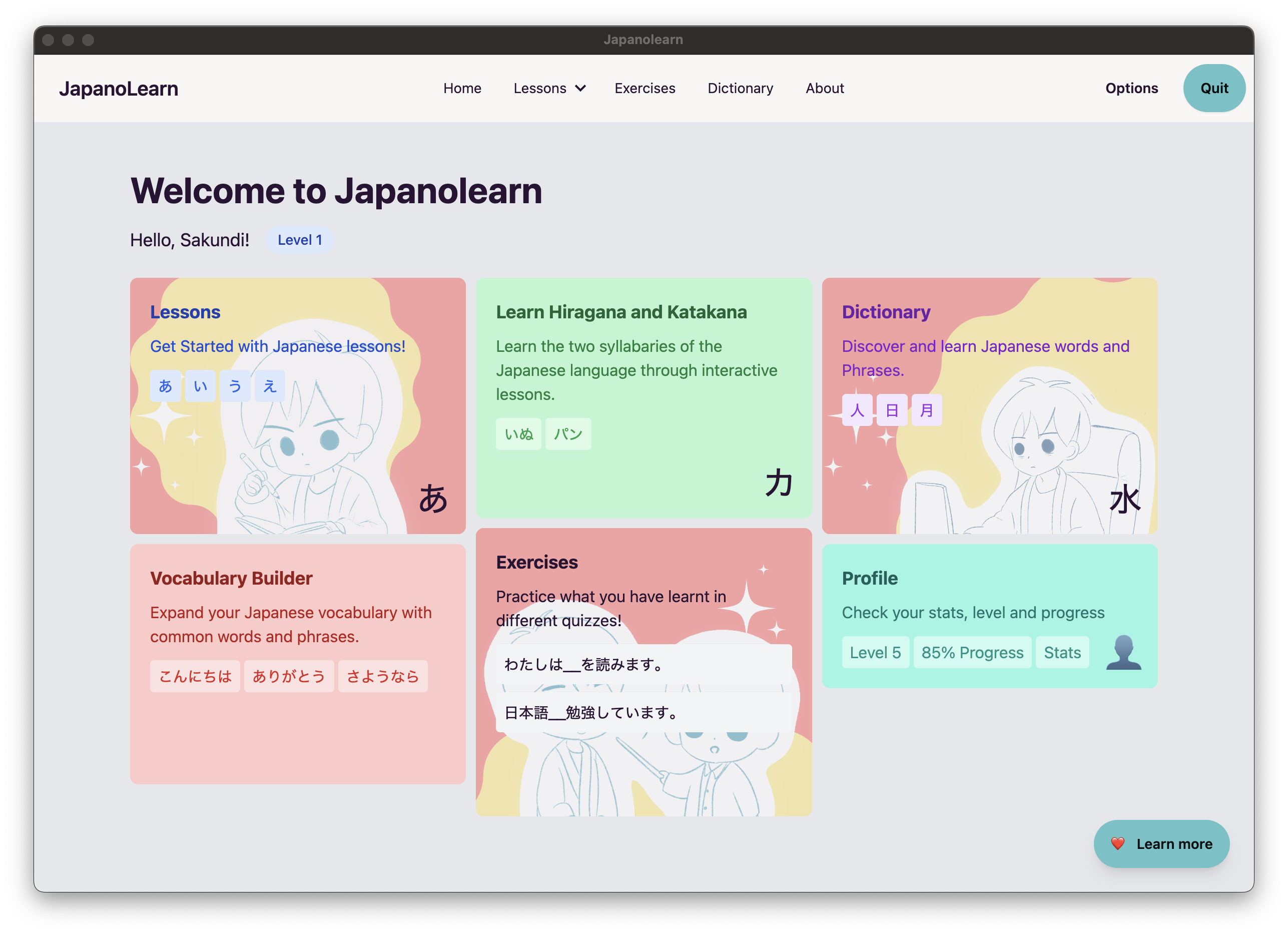Screen dimensions: 1288x934
Task: Click the パン word chip in Hiragana card
Action: point(568,433)
